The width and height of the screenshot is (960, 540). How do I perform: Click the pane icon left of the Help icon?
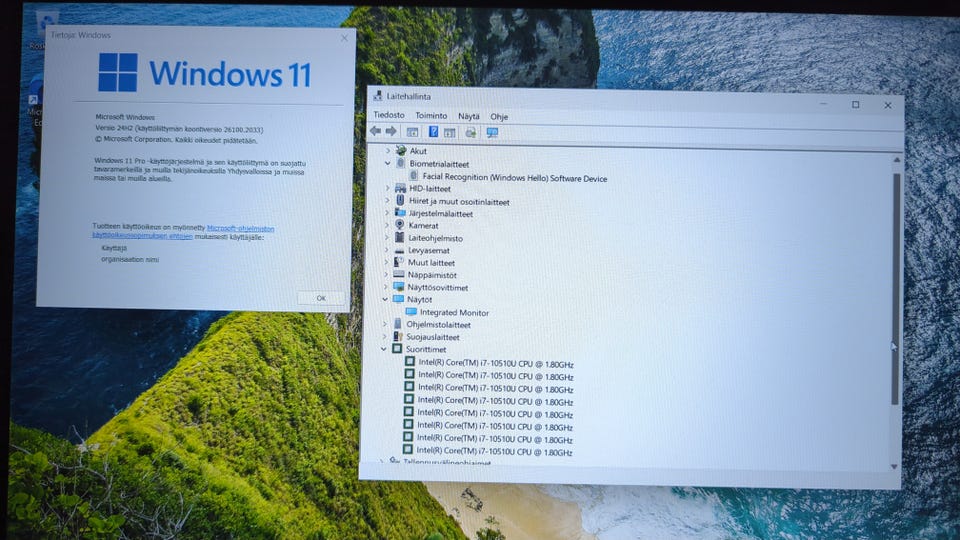413,132
